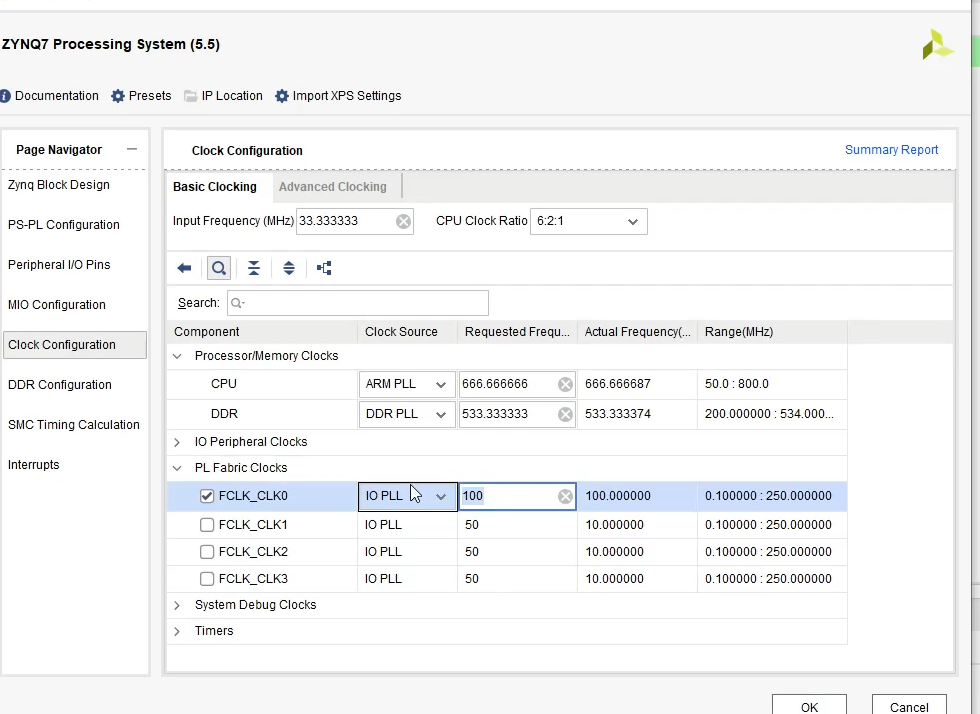Viewport: 980px width, 714px height.
Task: Go to Peripheral I/O Pins page
Action: (59, 265)
